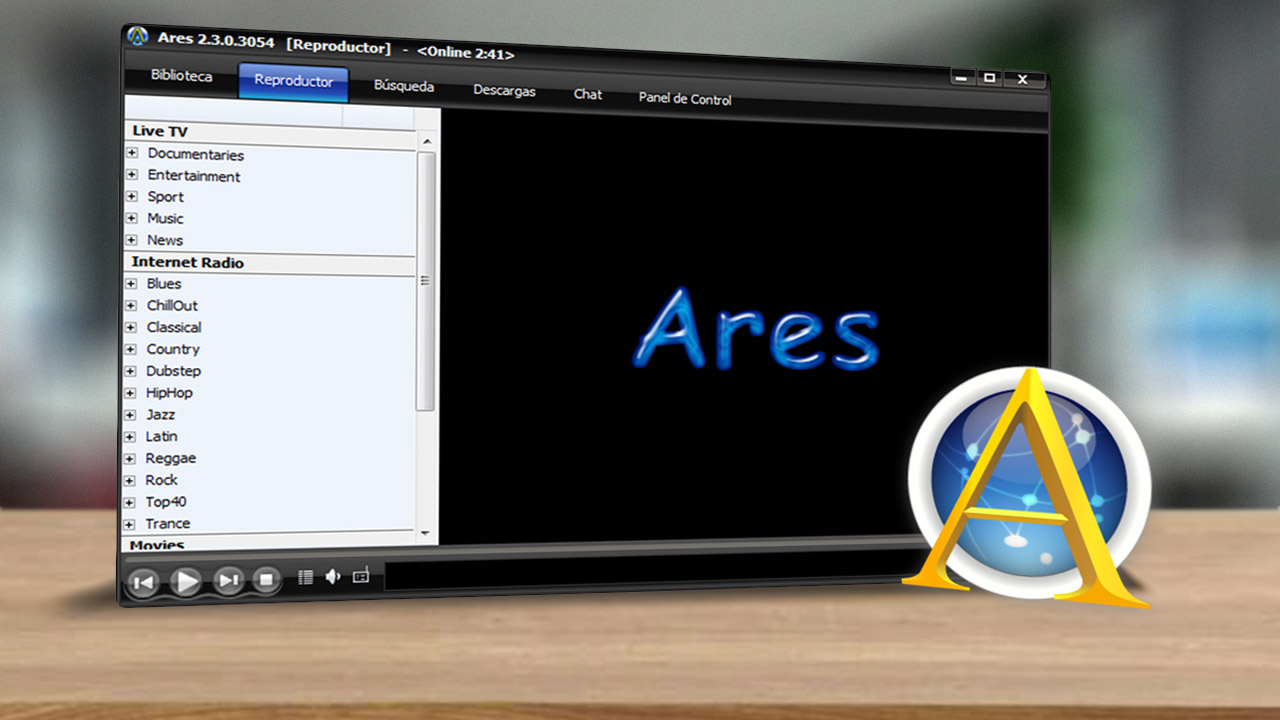Click the scrollbar up arrow
Screen dimensions: 1280x720
coord(427,142)
